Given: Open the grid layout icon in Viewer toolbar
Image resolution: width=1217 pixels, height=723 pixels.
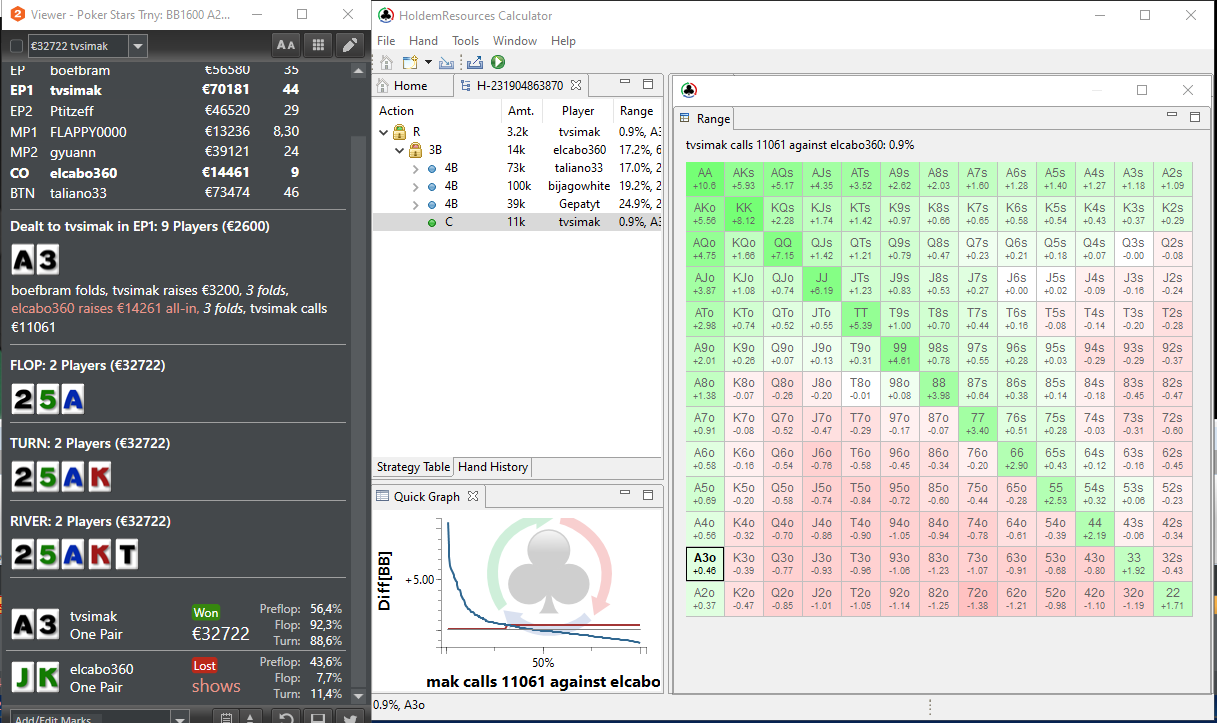Looking at the screenshot, I should pos(318,45).
